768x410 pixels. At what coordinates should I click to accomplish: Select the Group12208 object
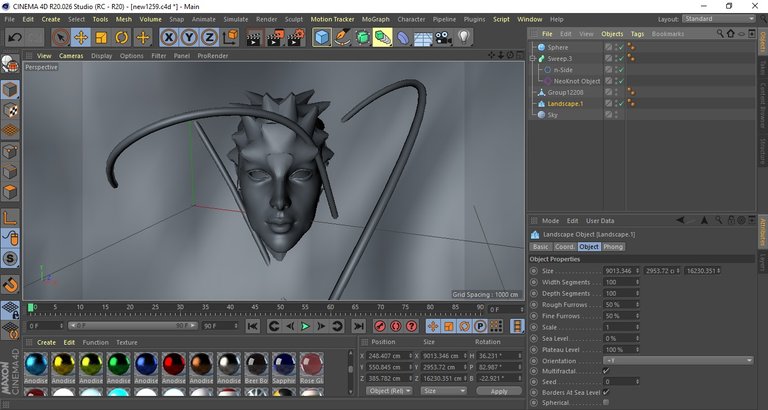(x=565, y=92)
